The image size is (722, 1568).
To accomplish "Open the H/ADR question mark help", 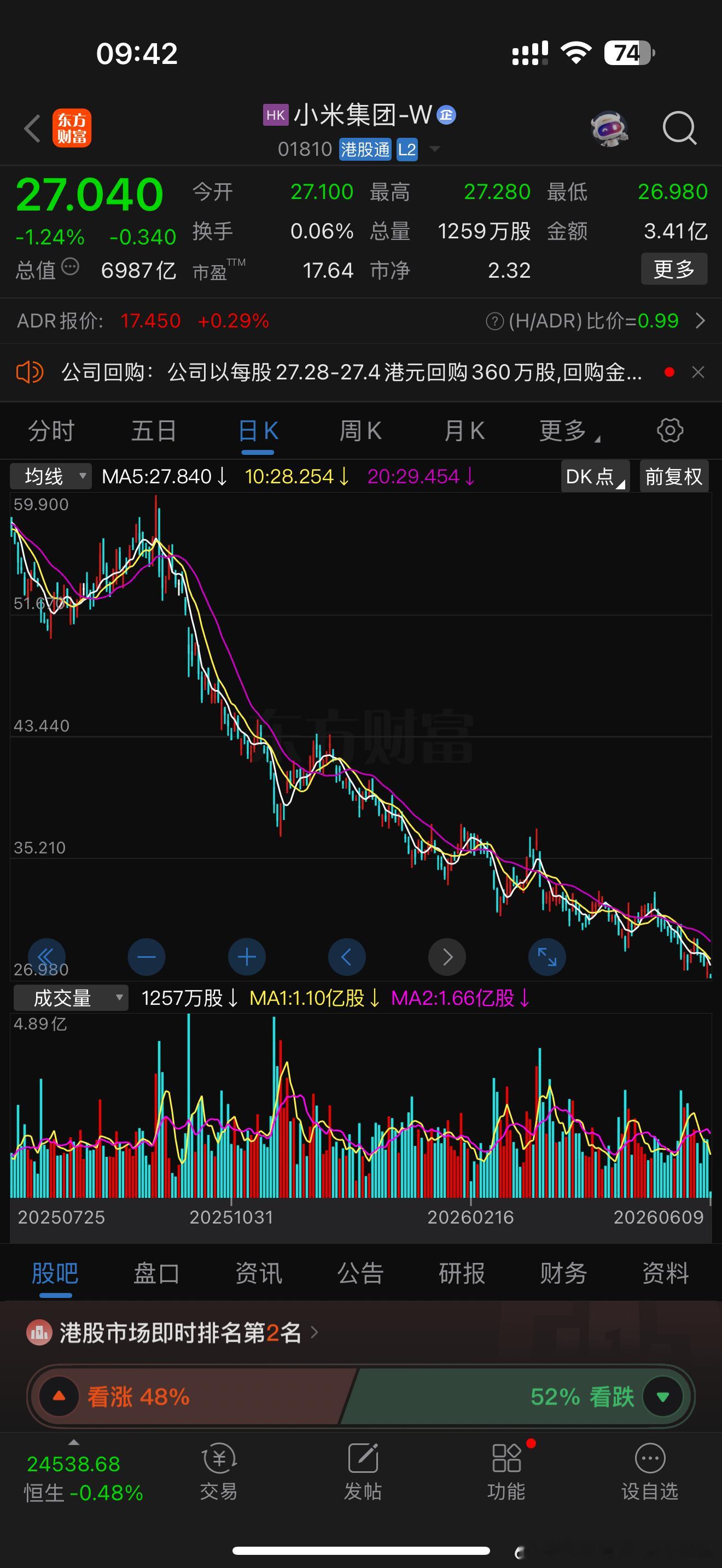I will point(494,321).
